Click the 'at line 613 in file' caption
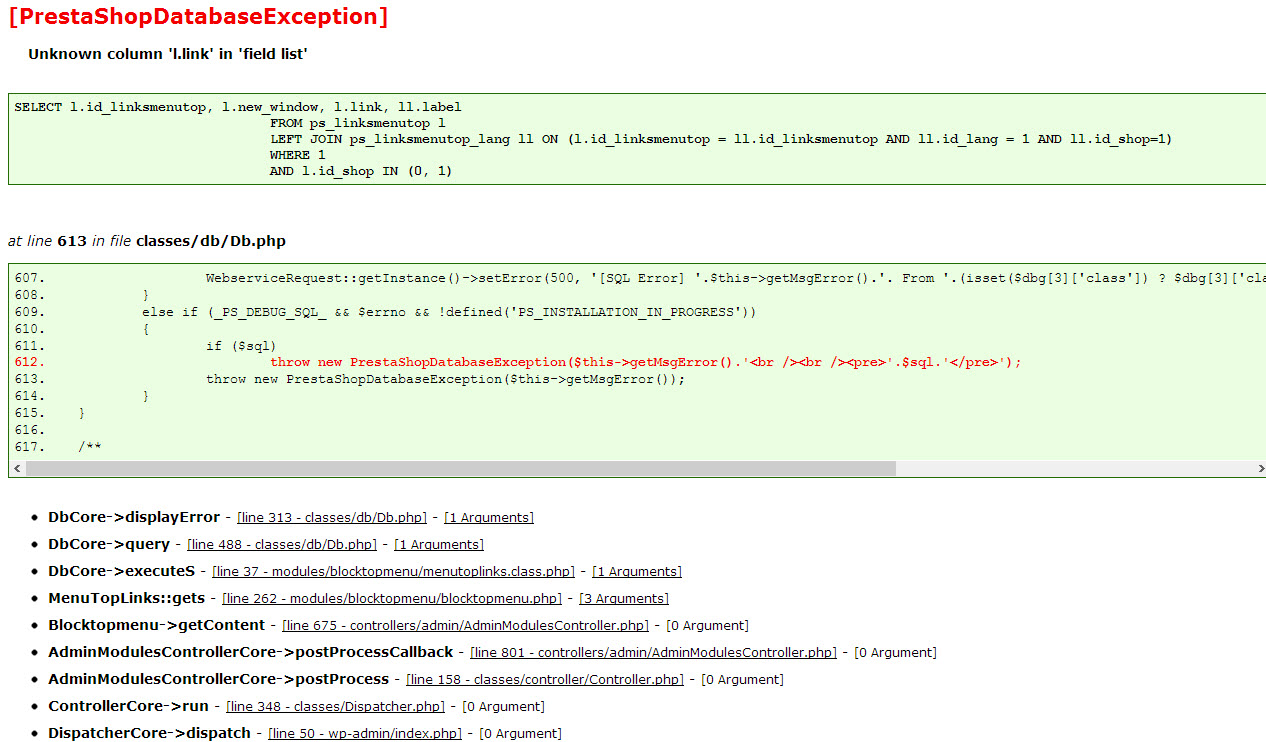Viewport: 1266px width, 742px height. 147,241
